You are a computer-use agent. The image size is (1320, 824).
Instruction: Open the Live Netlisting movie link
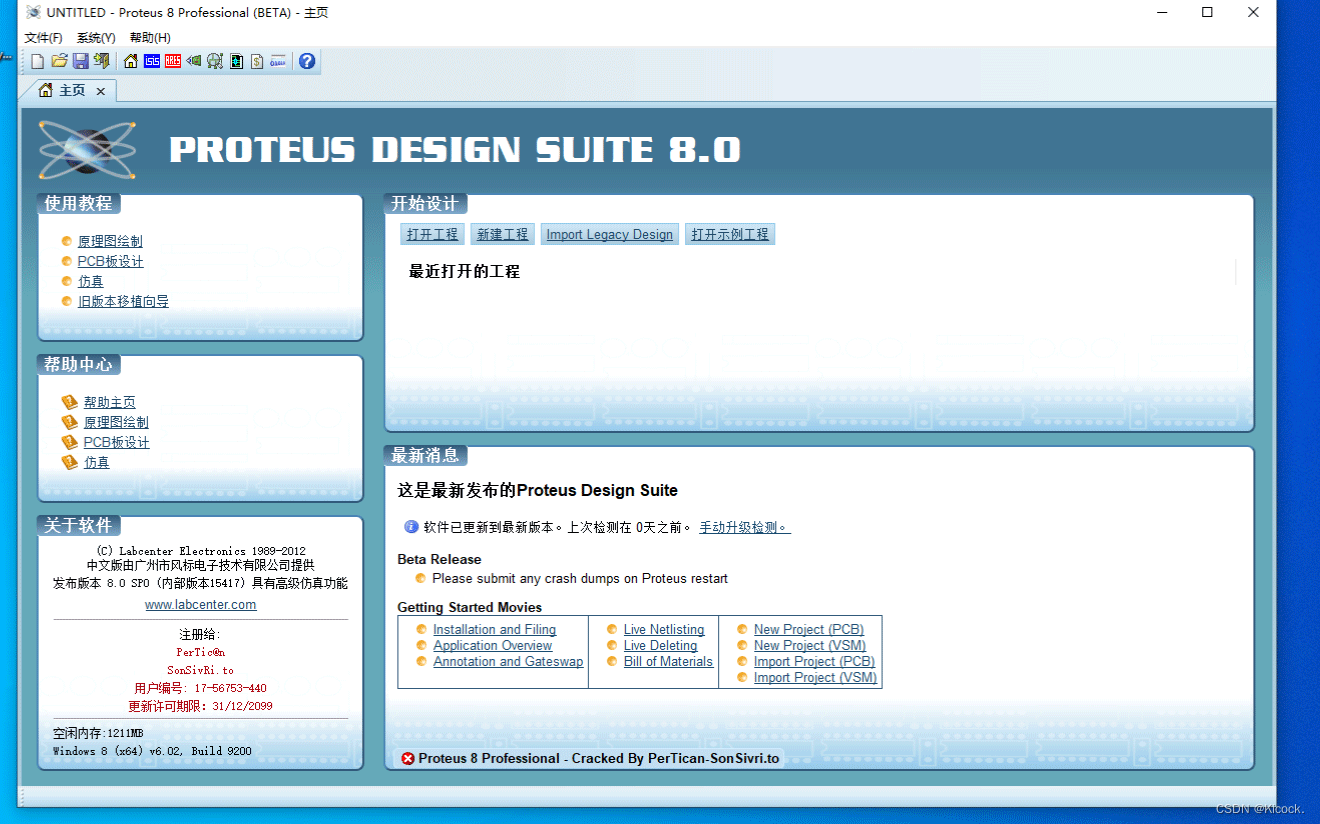coord(664,630)
